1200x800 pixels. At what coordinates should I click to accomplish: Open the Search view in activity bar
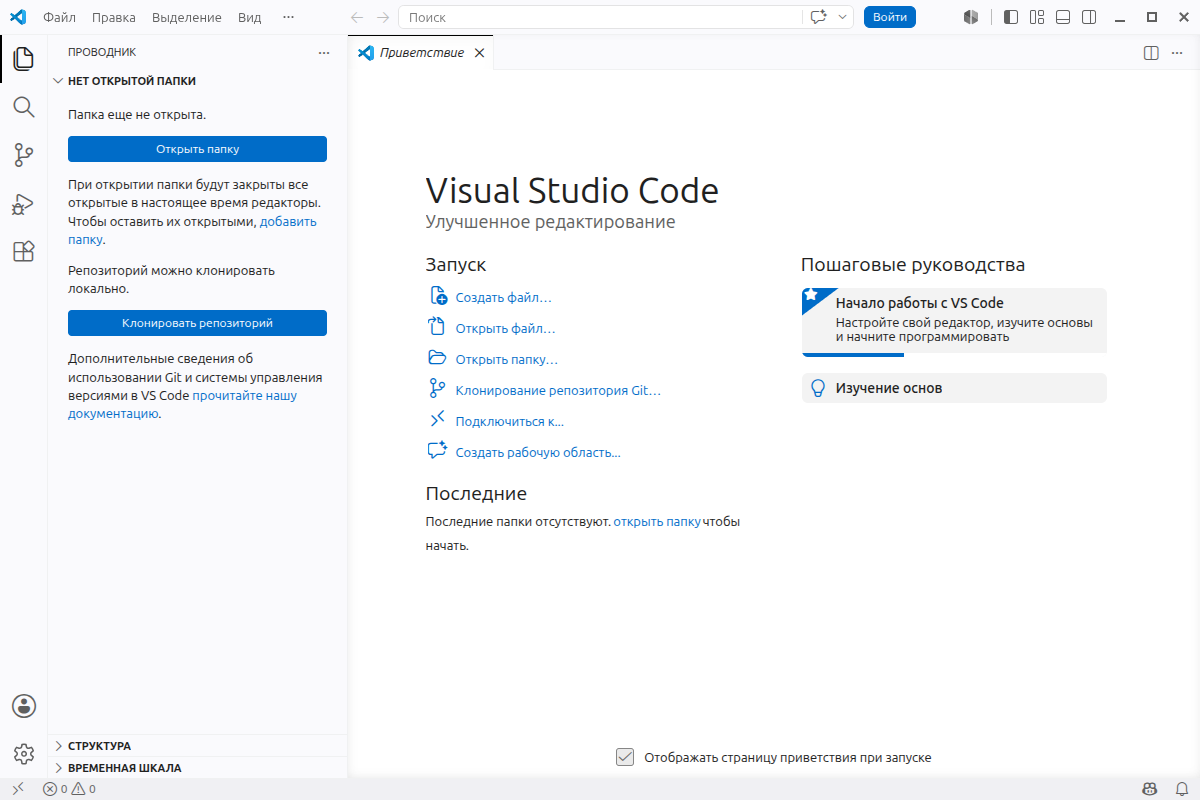tap(24, 107)
